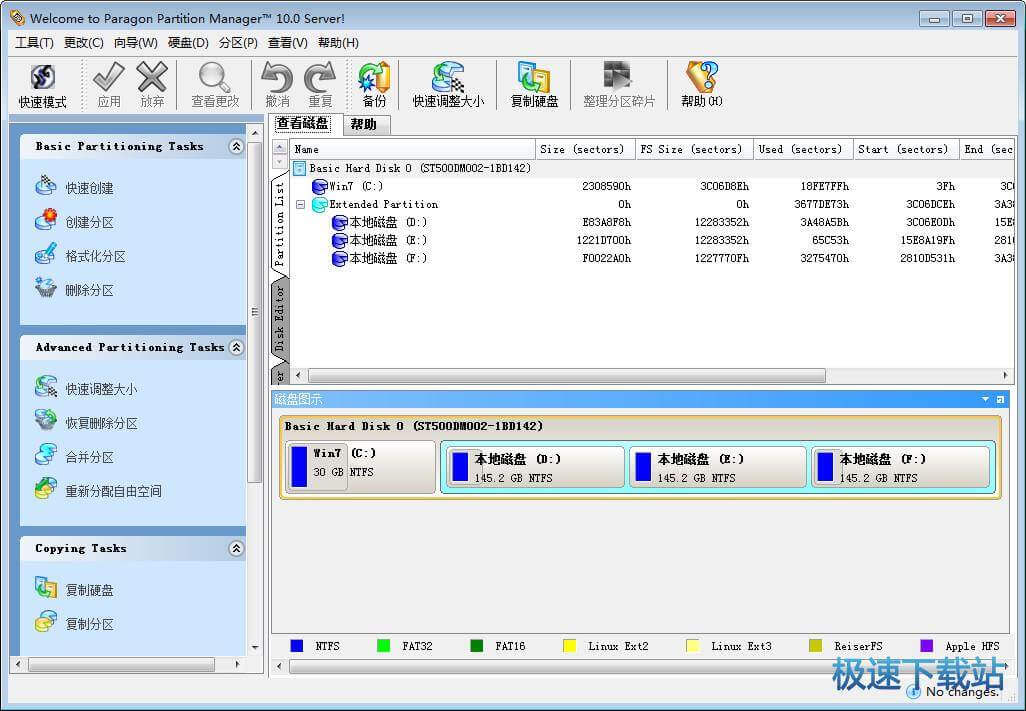Choose 格式化分区 format partition task
The height and width of the screenshot is (711, 1026).
click(x=95, y=256)
